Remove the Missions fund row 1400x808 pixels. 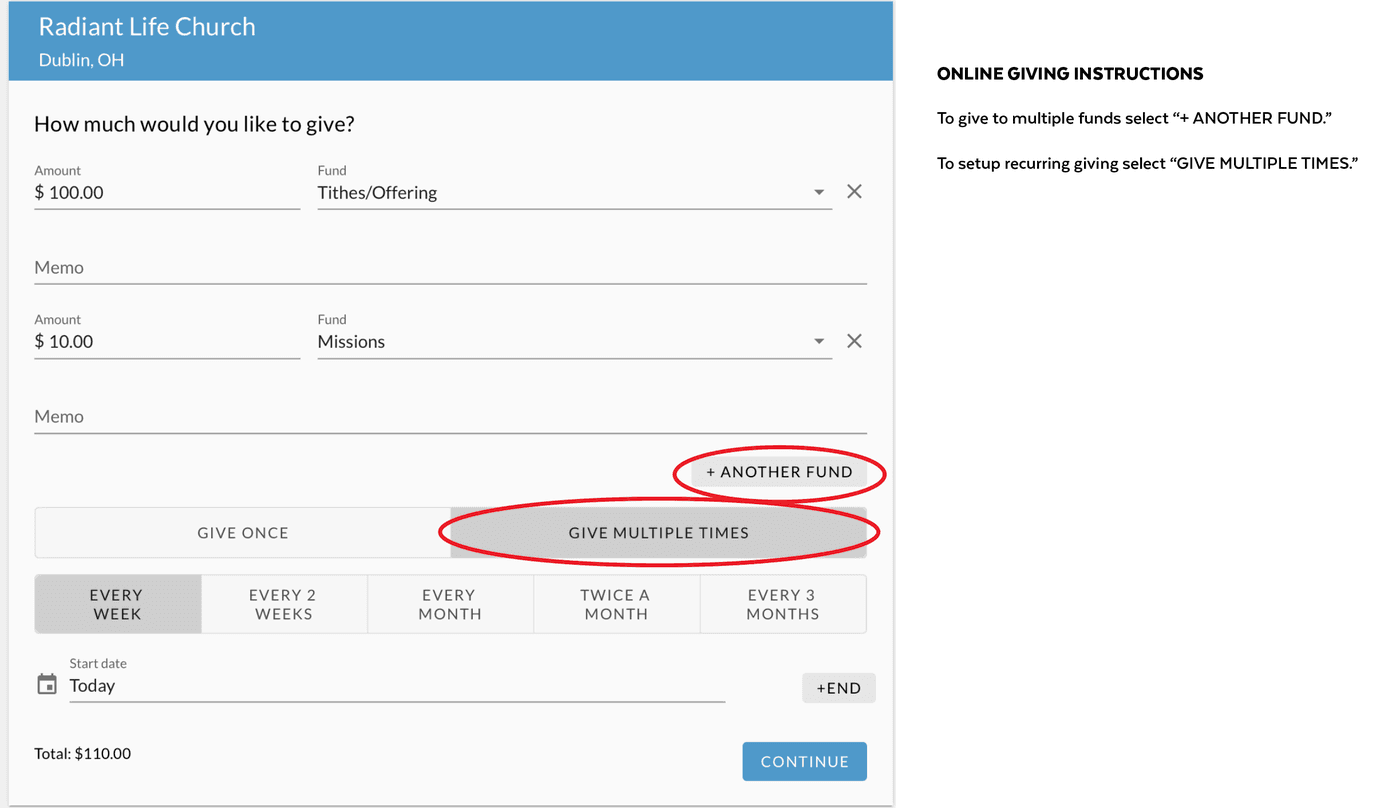click(x=854, y=341)
